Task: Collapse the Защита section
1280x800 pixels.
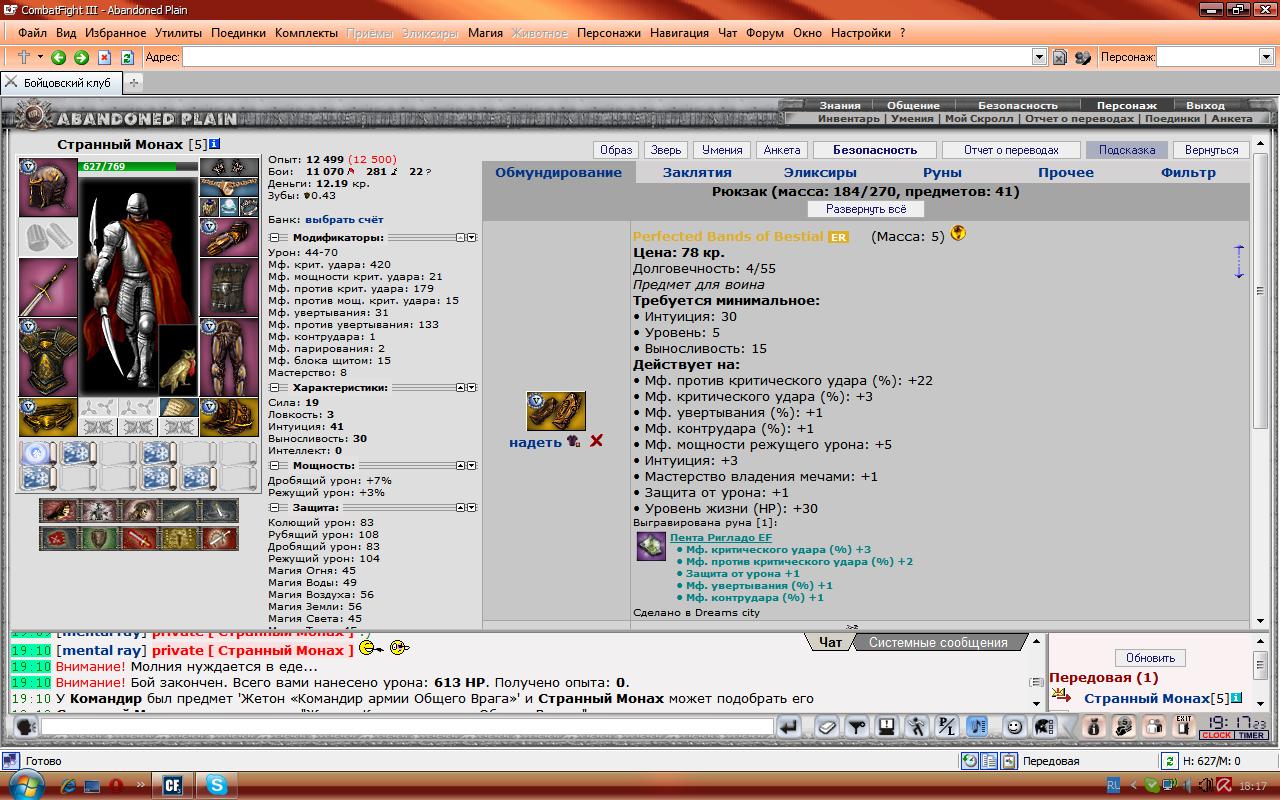Action: pyautogui.click(x=274, y=508)
